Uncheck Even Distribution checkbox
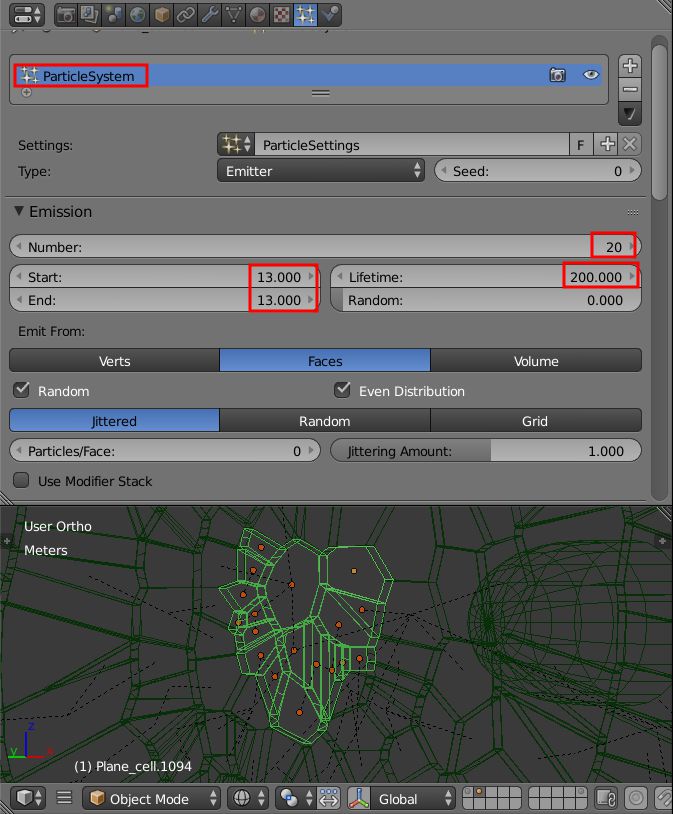The height and width of the screenshot is (814, 673). (342, 390)
